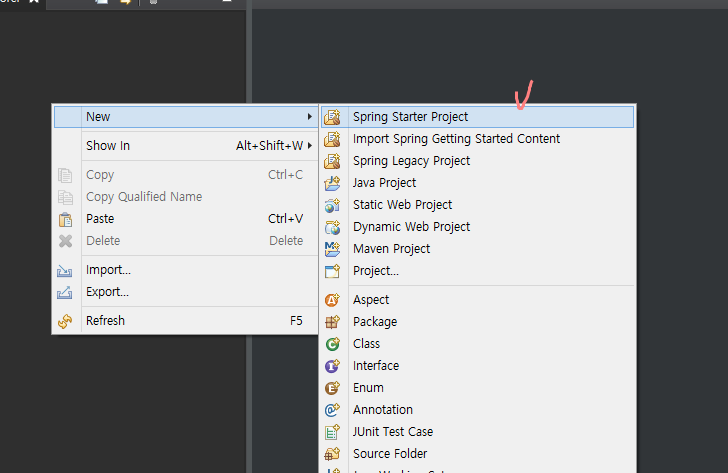Click the Package icon in the submenu

332,322
